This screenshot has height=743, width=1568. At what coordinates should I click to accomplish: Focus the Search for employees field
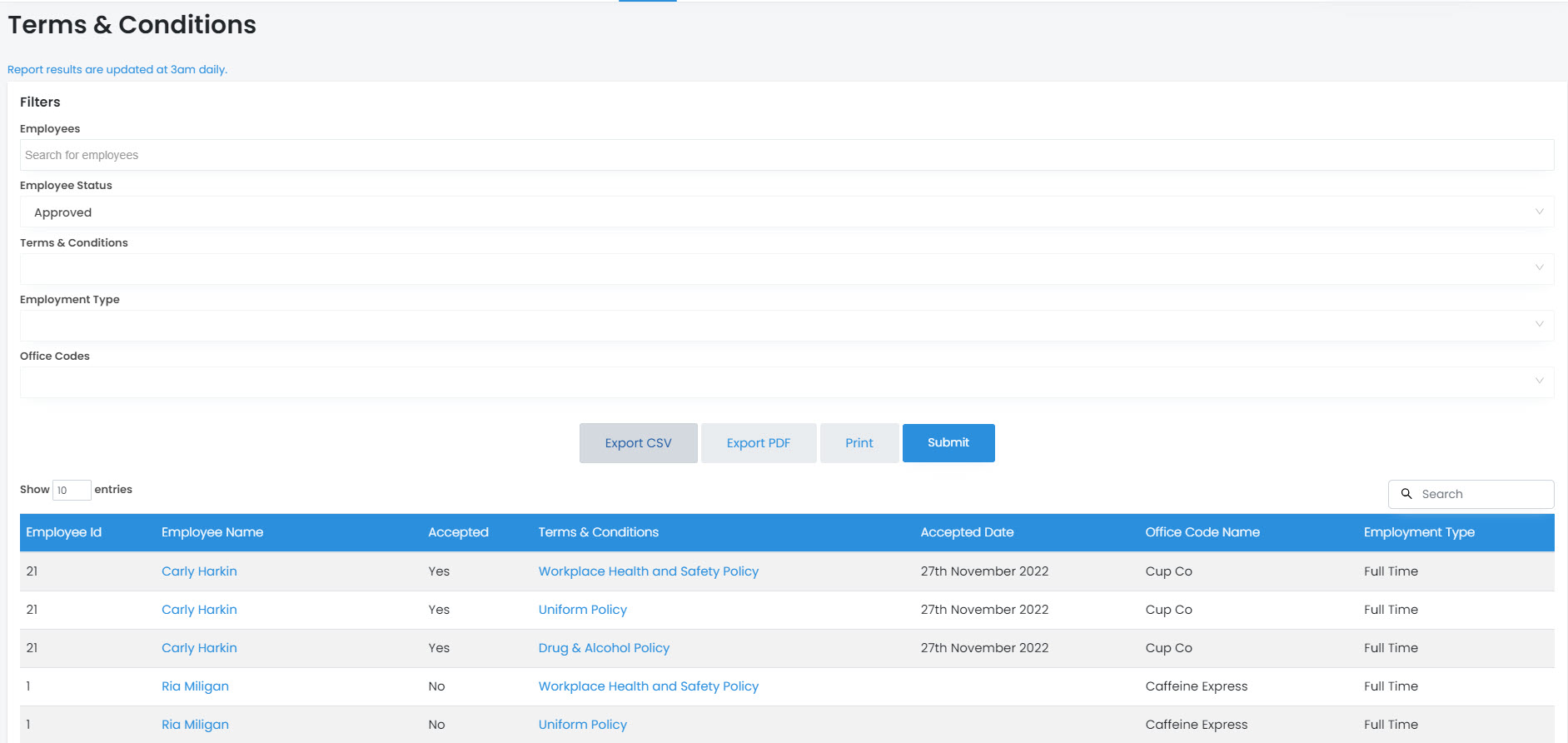[x=786, y=156]
